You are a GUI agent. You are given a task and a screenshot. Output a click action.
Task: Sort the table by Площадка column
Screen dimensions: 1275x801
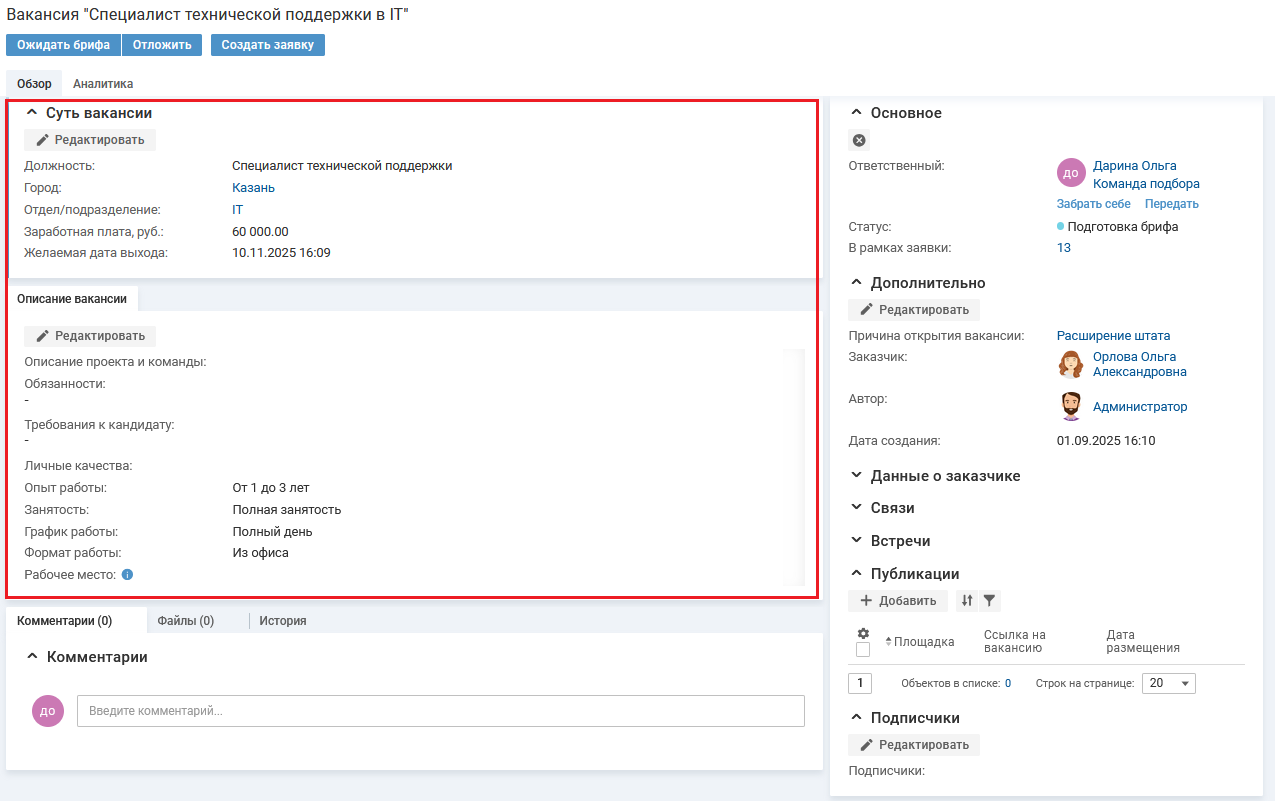click(x=923, y=642)
